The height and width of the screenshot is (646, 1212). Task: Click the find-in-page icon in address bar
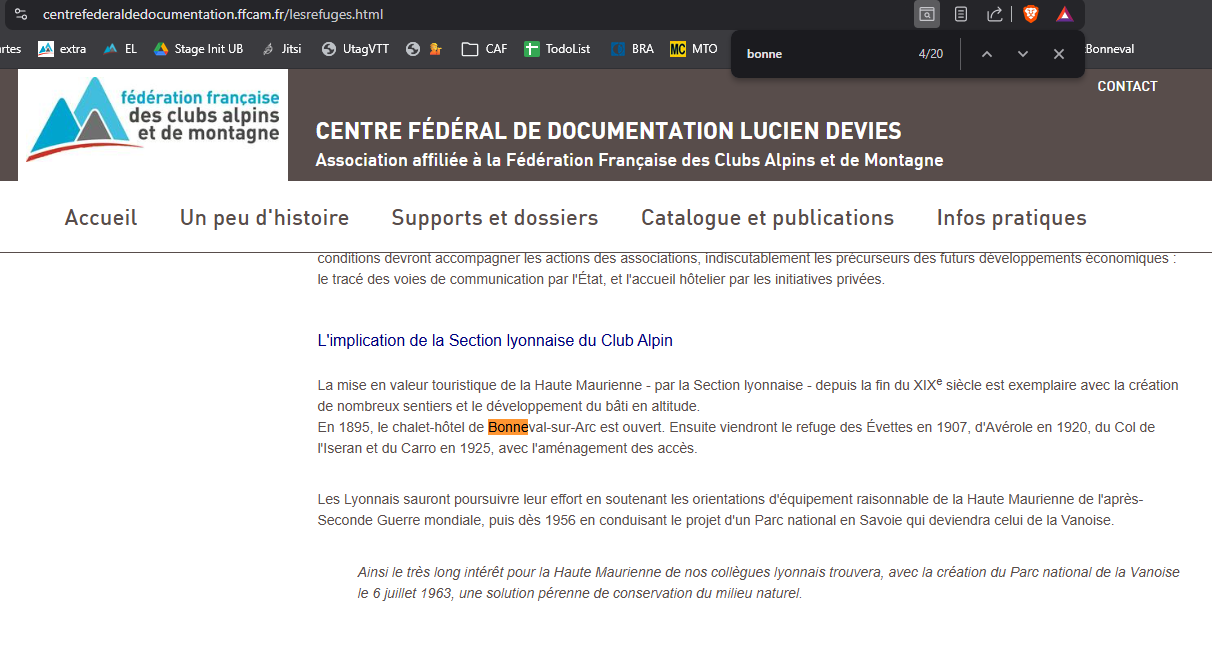click(927, 14)
